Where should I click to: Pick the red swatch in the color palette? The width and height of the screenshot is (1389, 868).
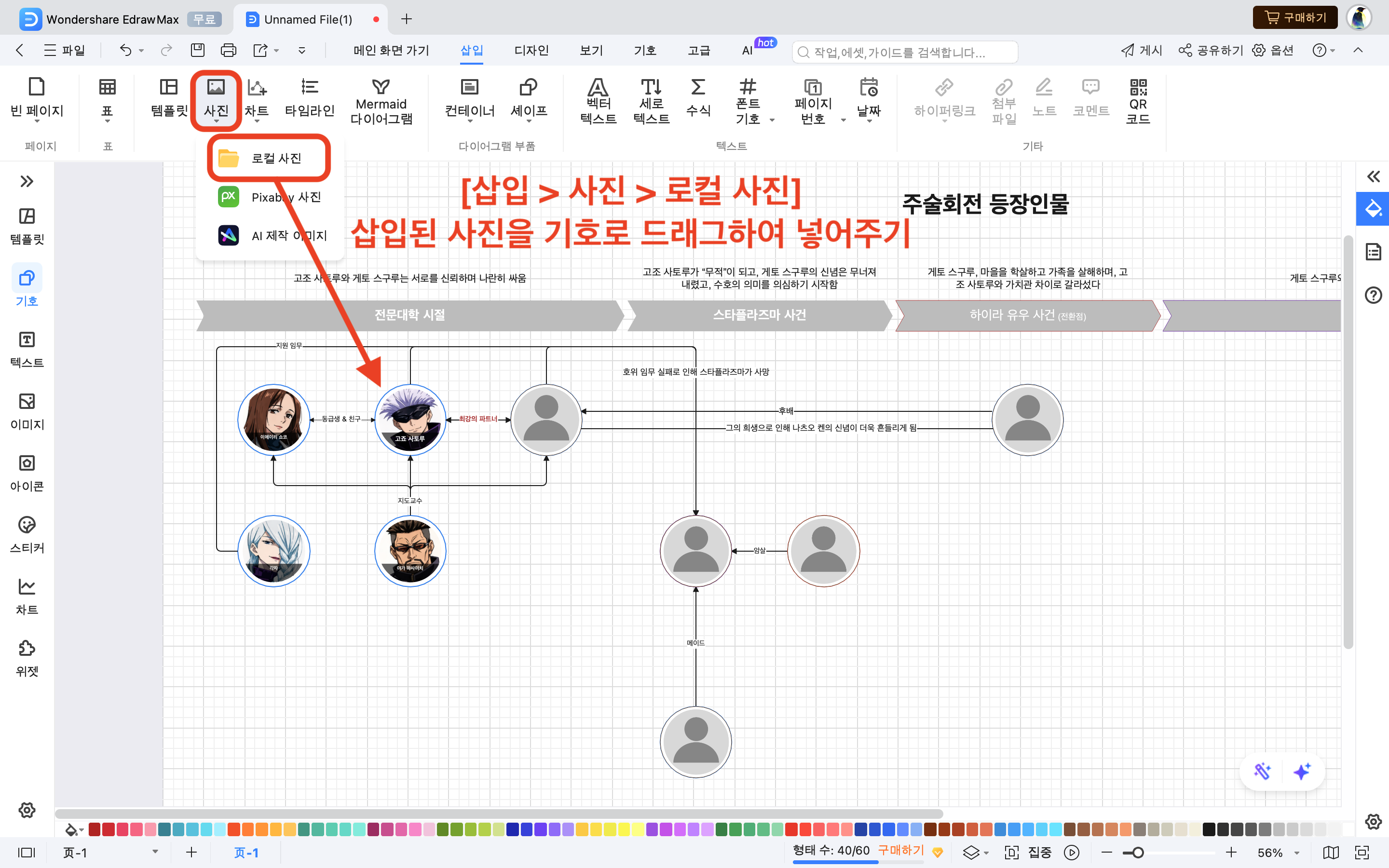tap(109, 829)
